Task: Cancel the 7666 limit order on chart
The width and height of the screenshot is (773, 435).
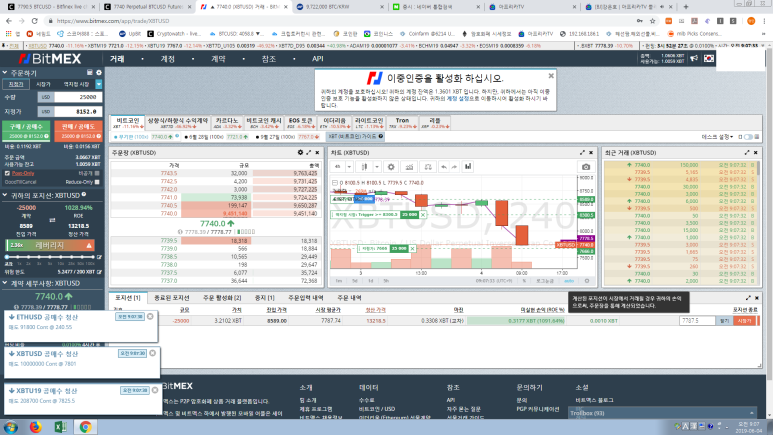Action: (x=413, y=249)
